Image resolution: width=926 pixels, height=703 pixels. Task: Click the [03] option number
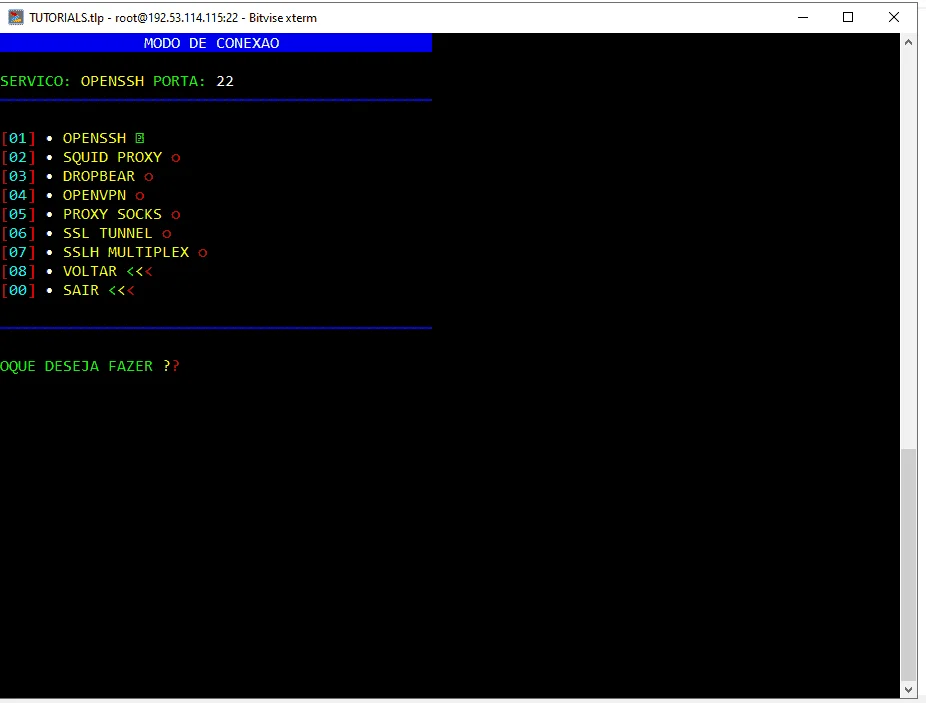point(18,176)
